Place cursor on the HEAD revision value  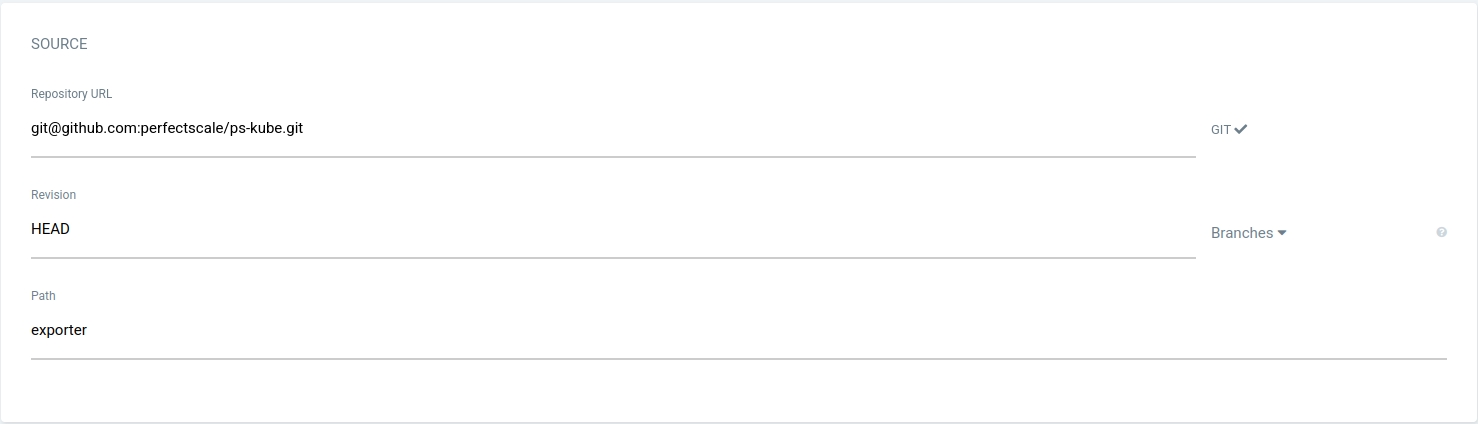(x=50, y=229)
